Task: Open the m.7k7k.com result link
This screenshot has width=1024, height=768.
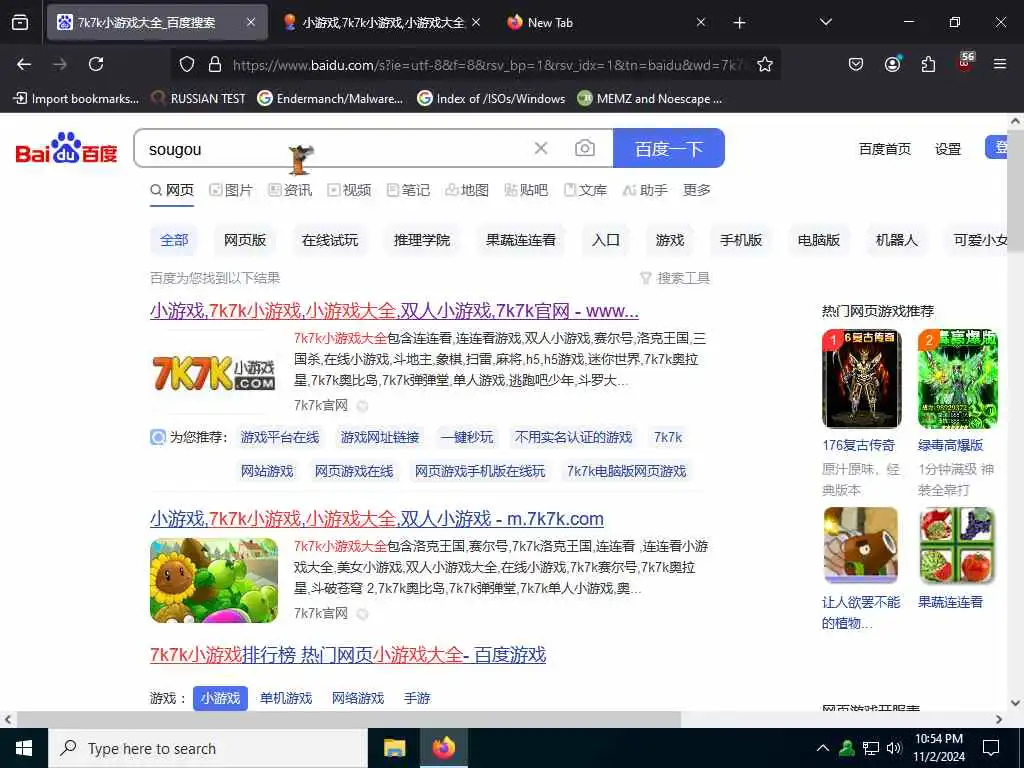Action: pos(377,519)
